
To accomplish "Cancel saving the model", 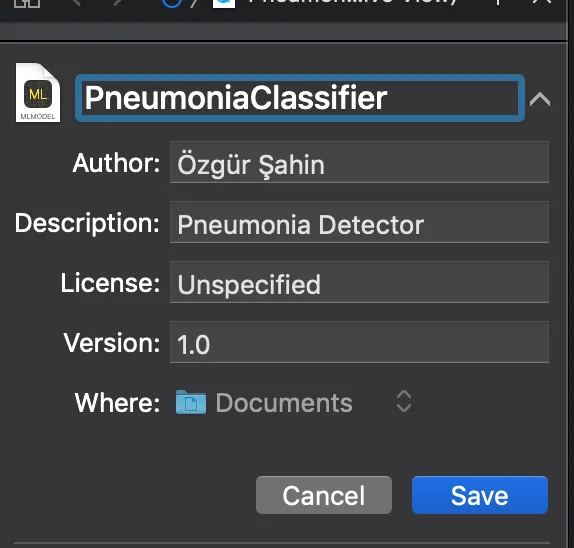I will (324, 495).
